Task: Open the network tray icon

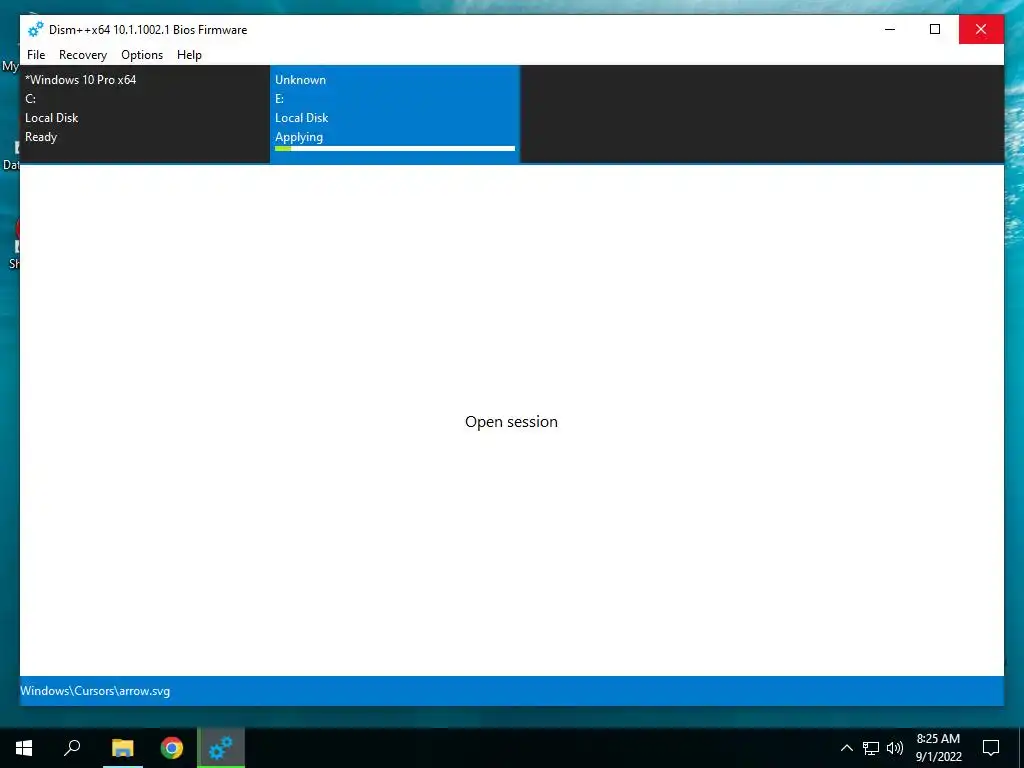Action: point(871,748)
